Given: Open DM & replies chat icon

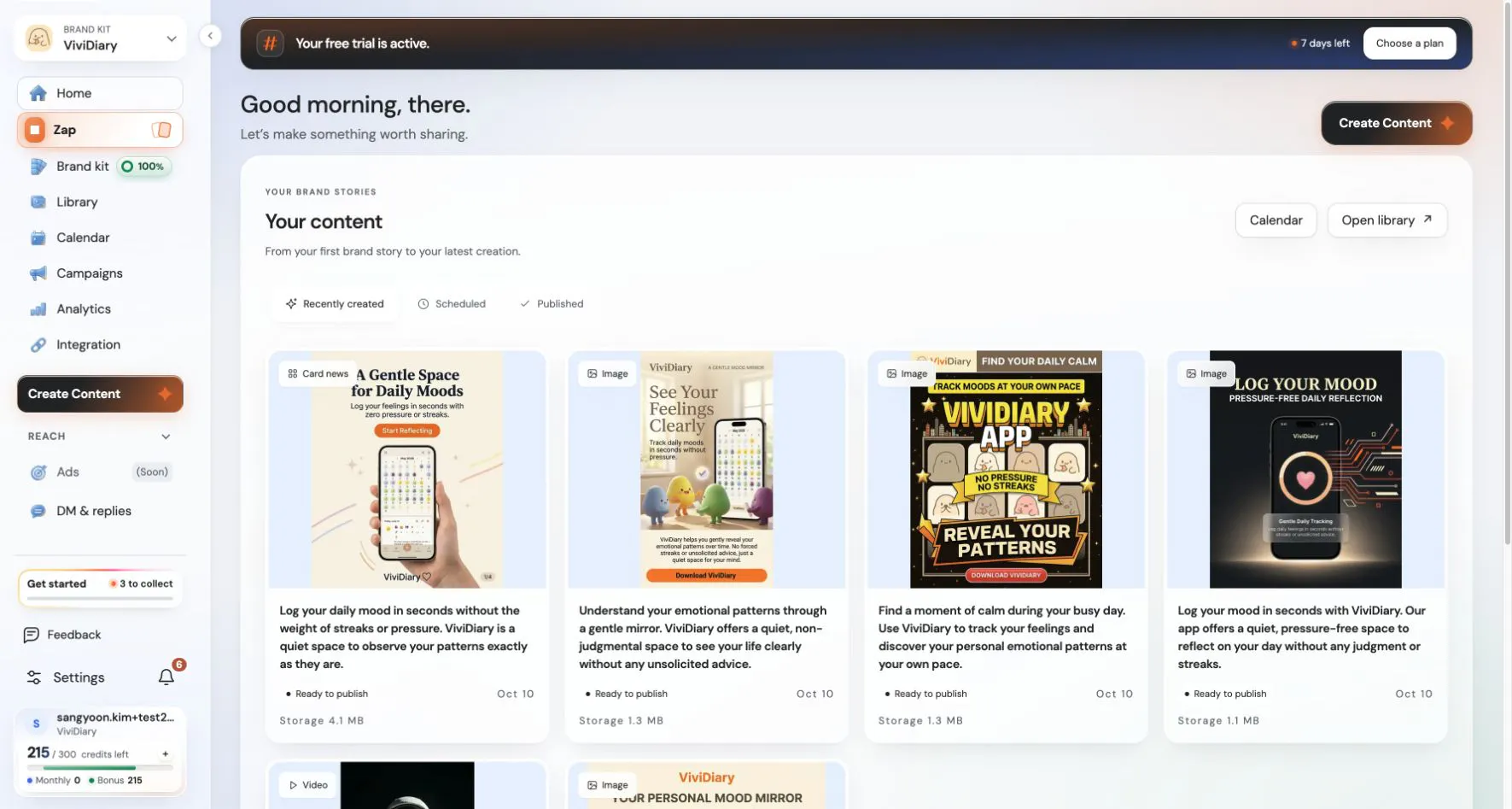Looking at the screenshot, I should pyautogui.click(x=38, y=511).
